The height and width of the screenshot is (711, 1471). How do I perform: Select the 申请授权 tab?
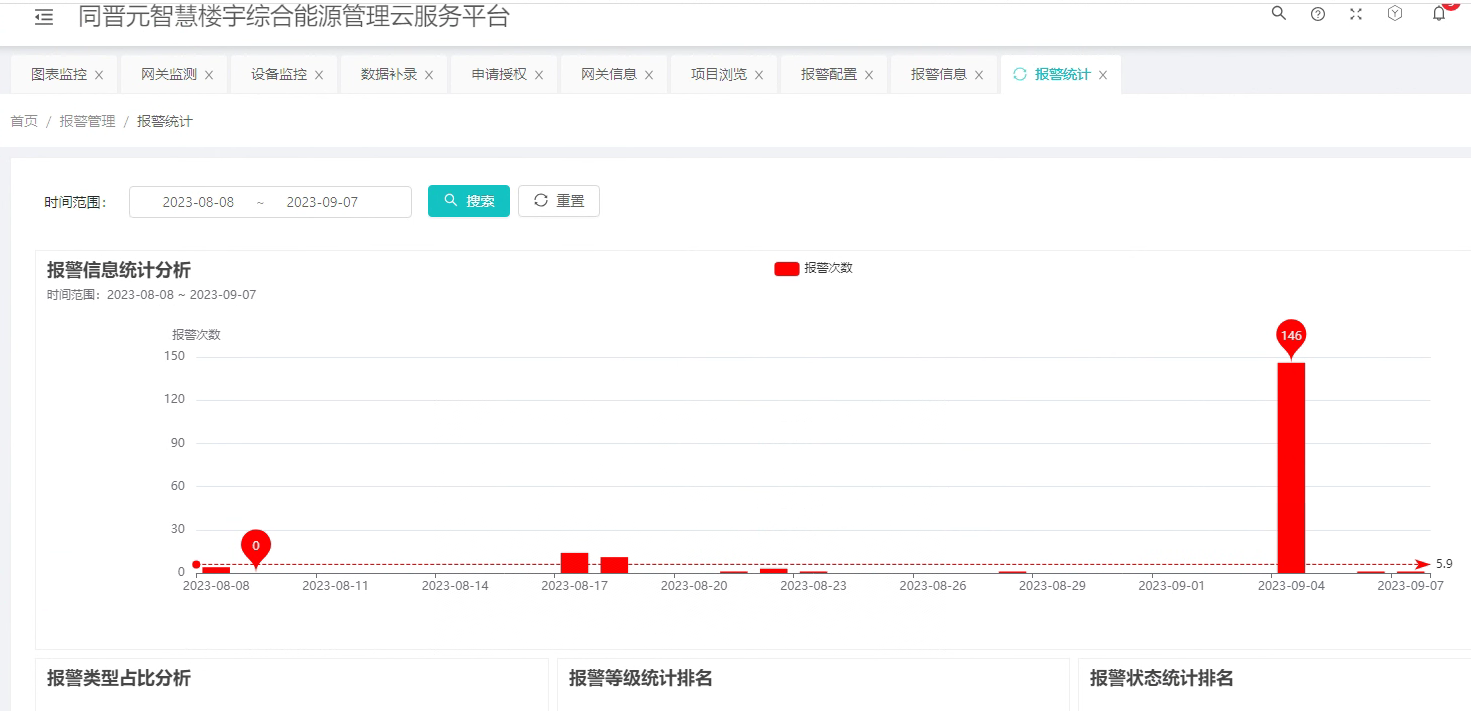pos(499,74)
